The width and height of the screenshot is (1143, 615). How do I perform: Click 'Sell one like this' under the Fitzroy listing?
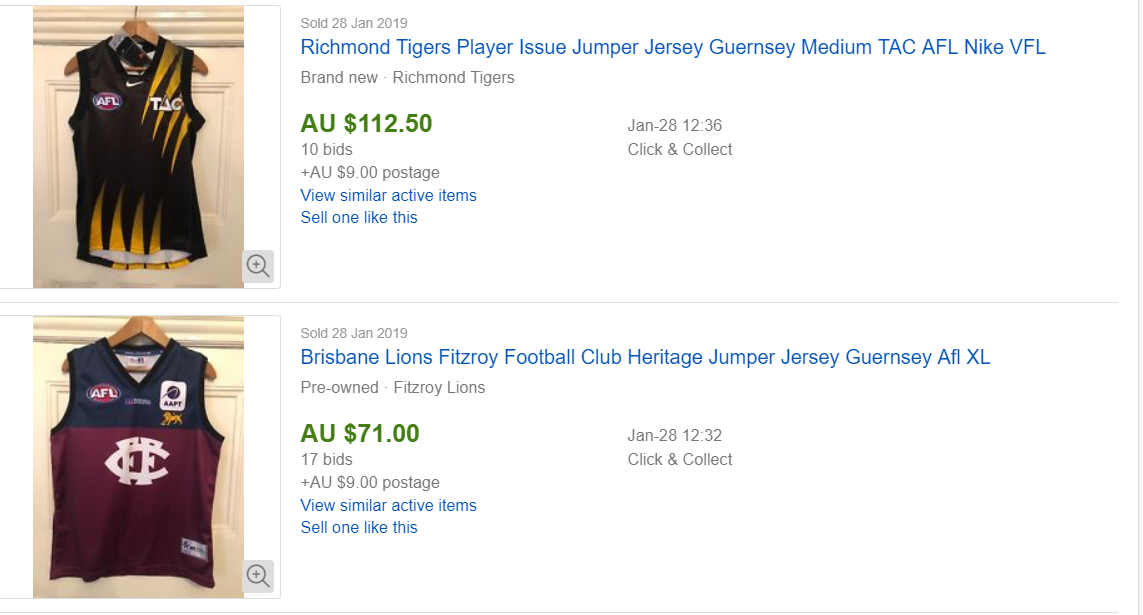point(359,527)
